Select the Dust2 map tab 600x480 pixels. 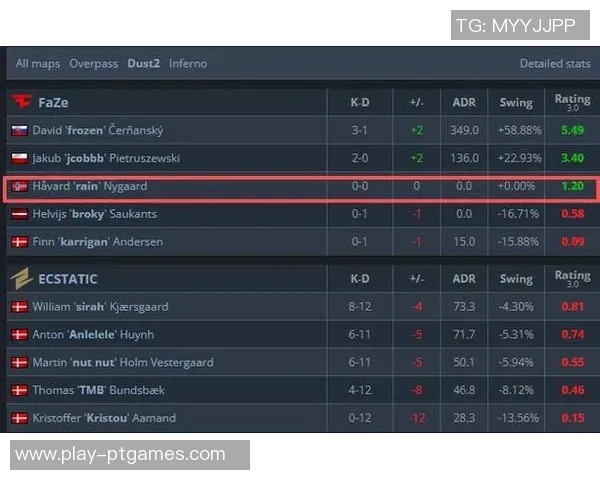144,64
